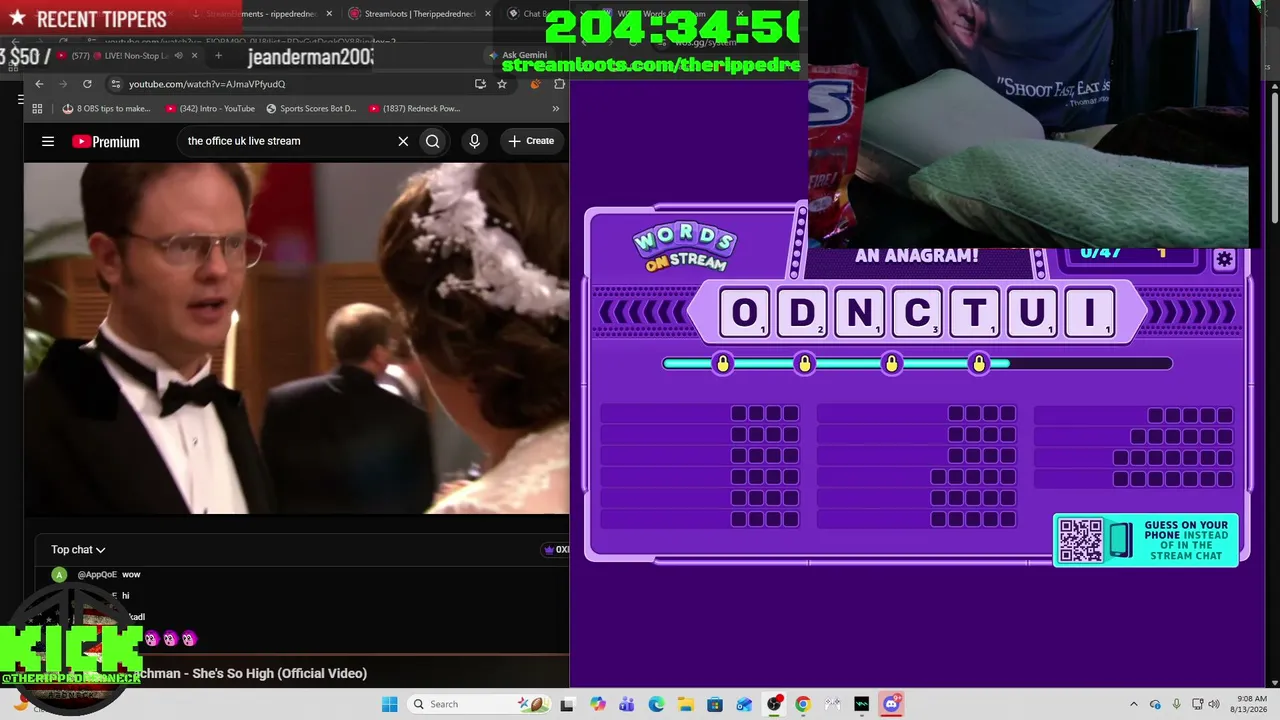This screenshot has height=720, width=1280.
Task: Reload the YouTube page
Action: coord(87,84)
